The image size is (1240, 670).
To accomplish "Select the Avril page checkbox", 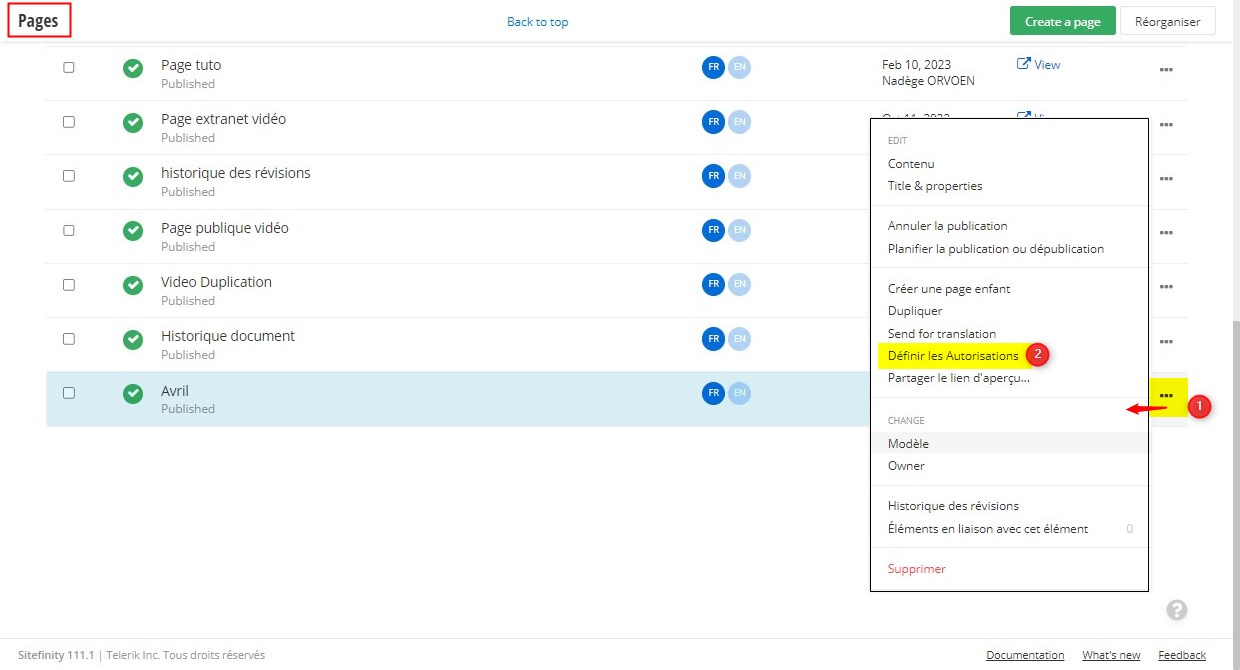I will (x=69, y=393).
